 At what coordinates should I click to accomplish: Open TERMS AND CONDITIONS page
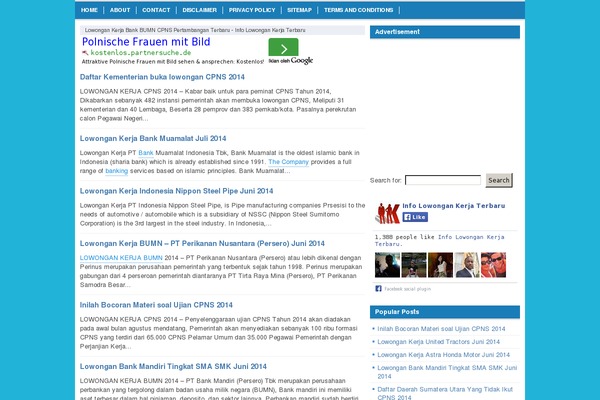point(359,10)
